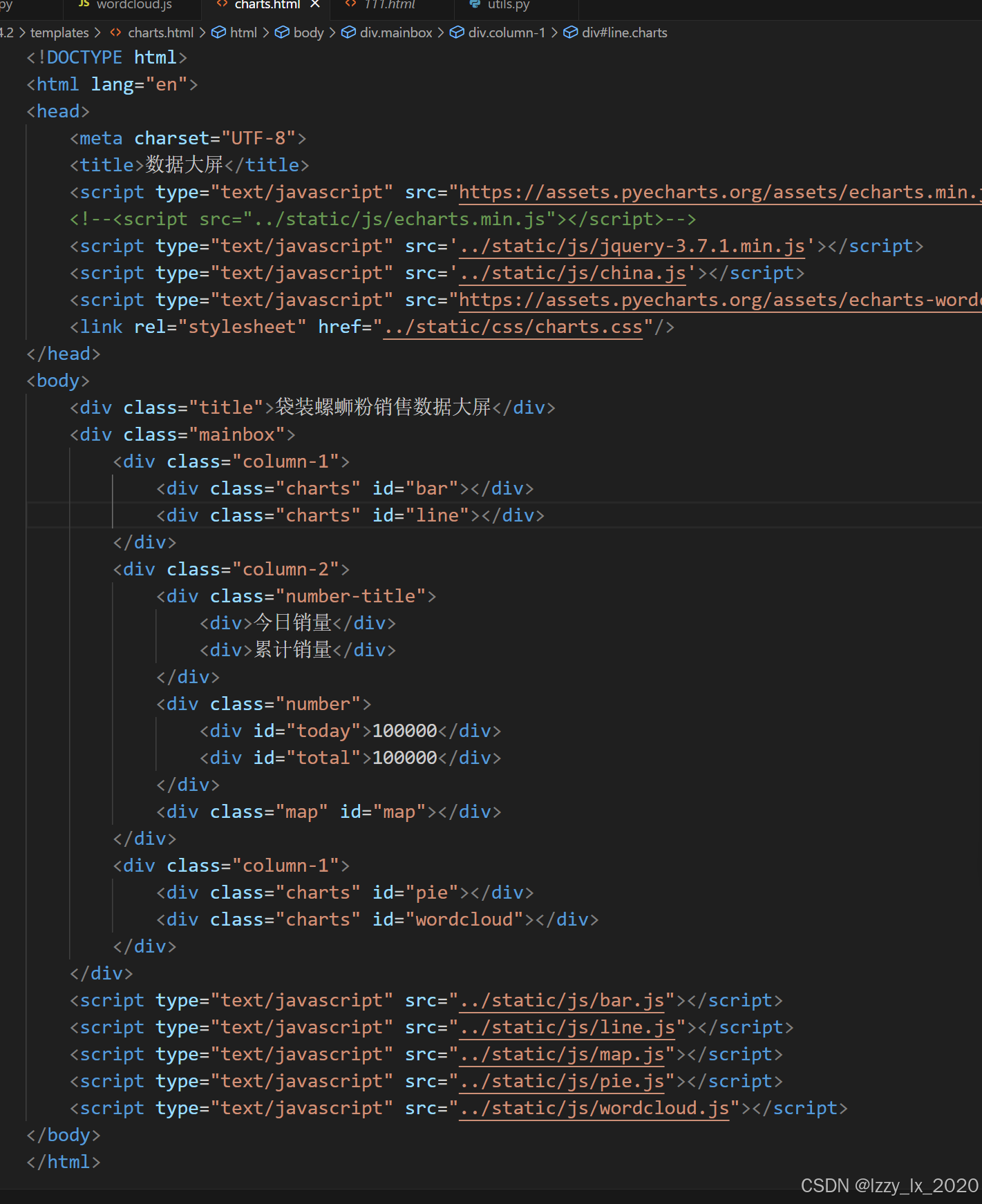
Task: Open the templates breadcrumb folder
Action: 59,32
